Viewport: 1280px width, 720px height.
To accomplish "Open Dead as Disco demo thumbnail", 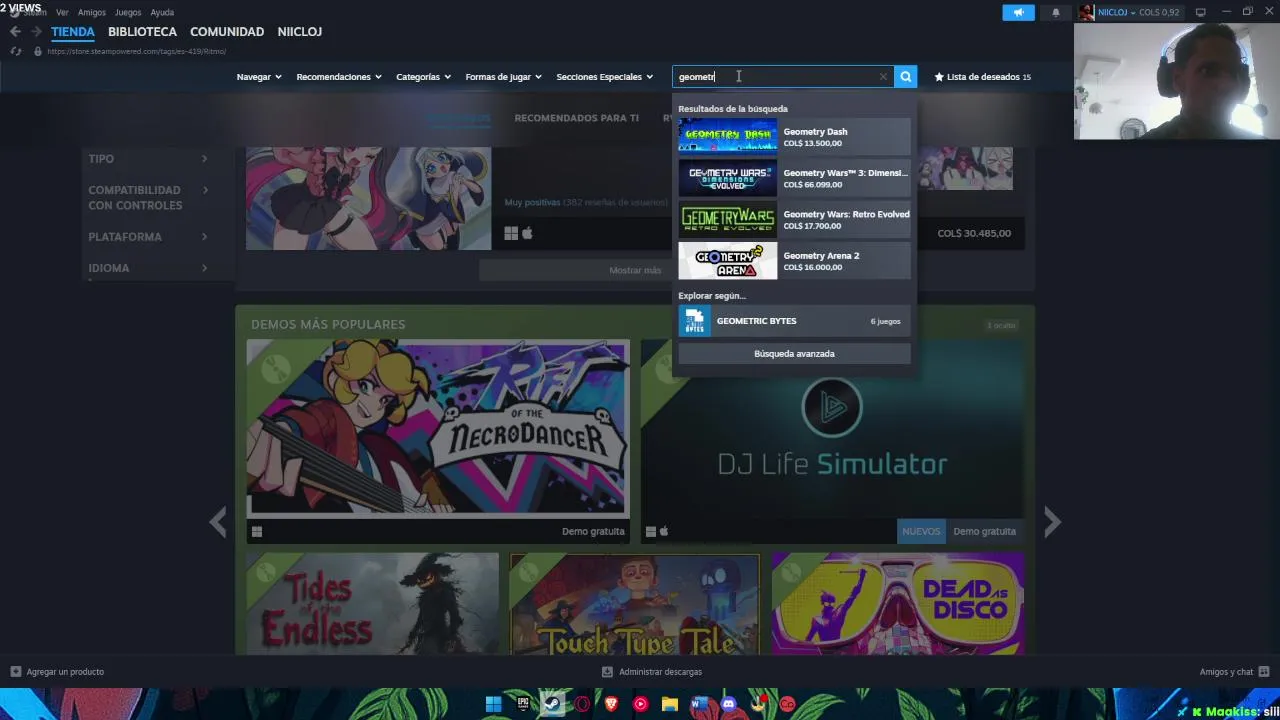I will [897, 603].
